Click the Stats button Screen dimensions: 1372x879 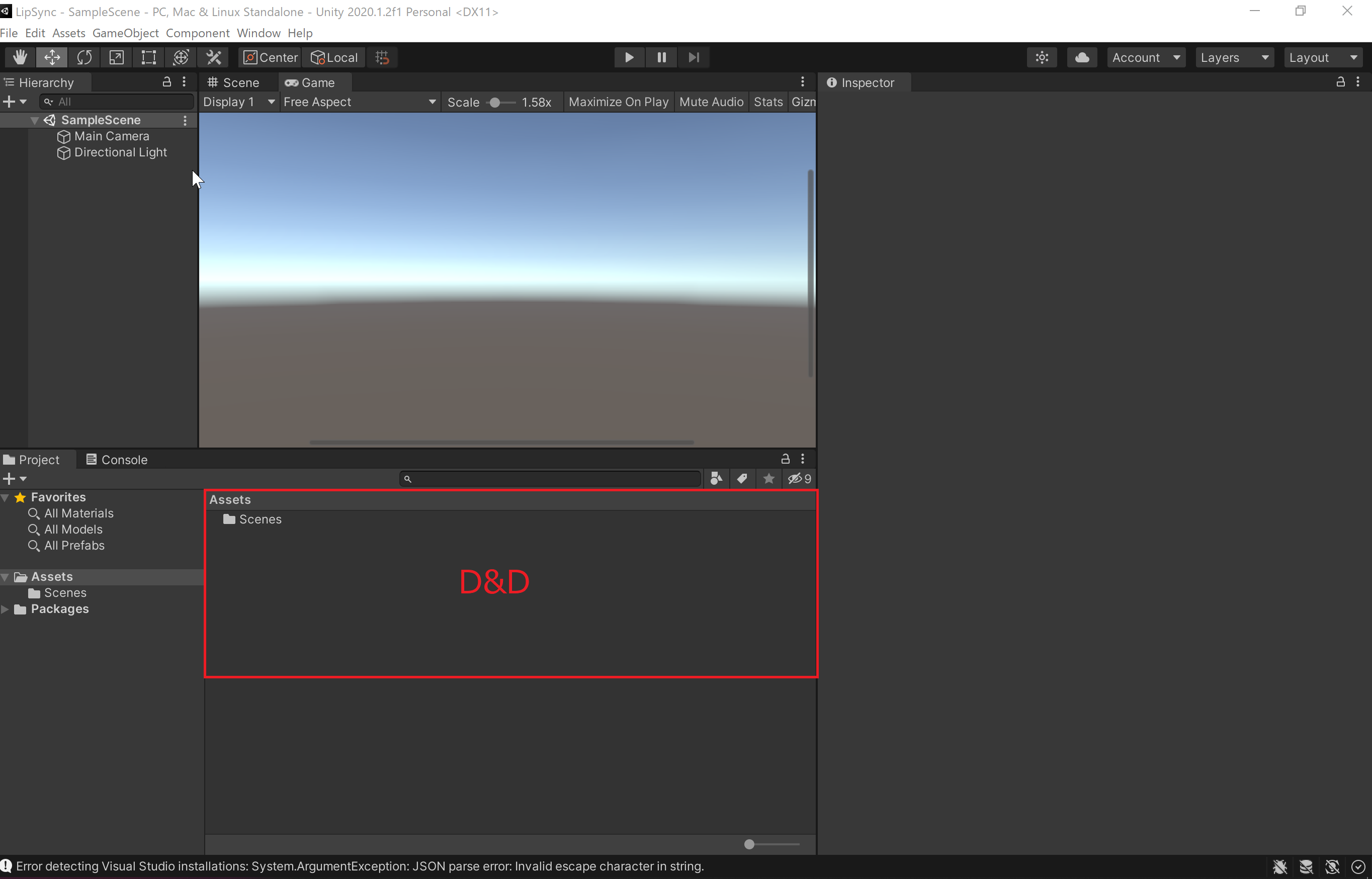[x=767, y=102]
